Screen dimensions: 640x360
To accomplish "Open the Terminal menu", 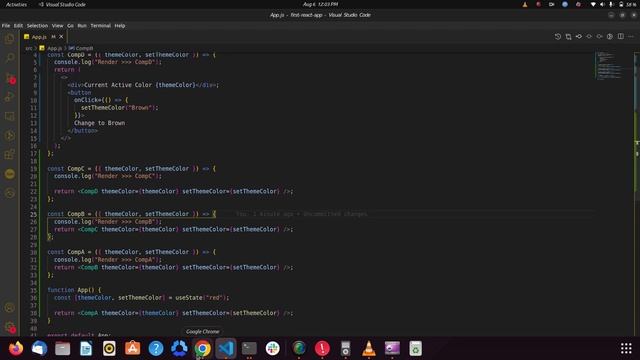I will point(100,26).
